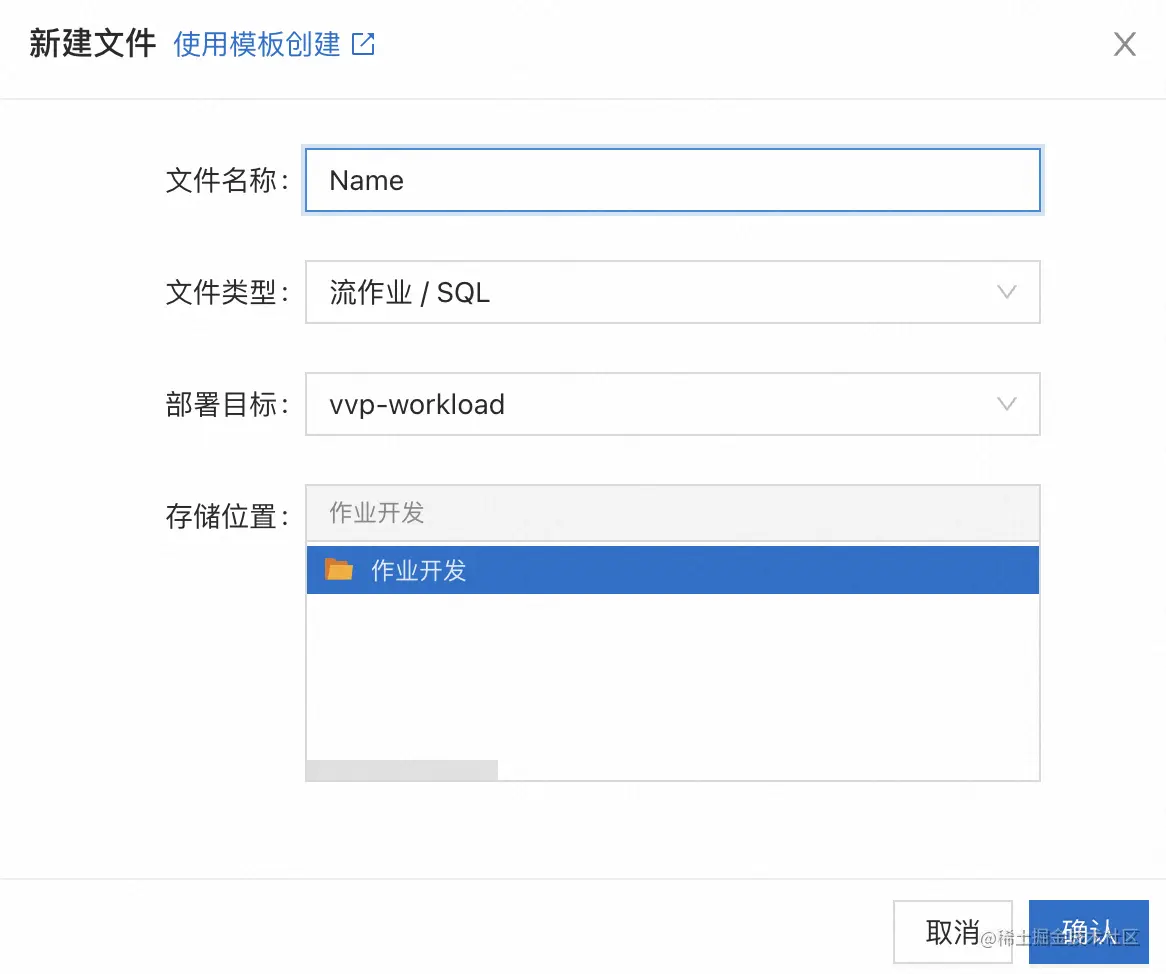The image size is (1166, 974).
Task: Click the horizontal scrollbar in the folder tree
Action: [402, 770]
